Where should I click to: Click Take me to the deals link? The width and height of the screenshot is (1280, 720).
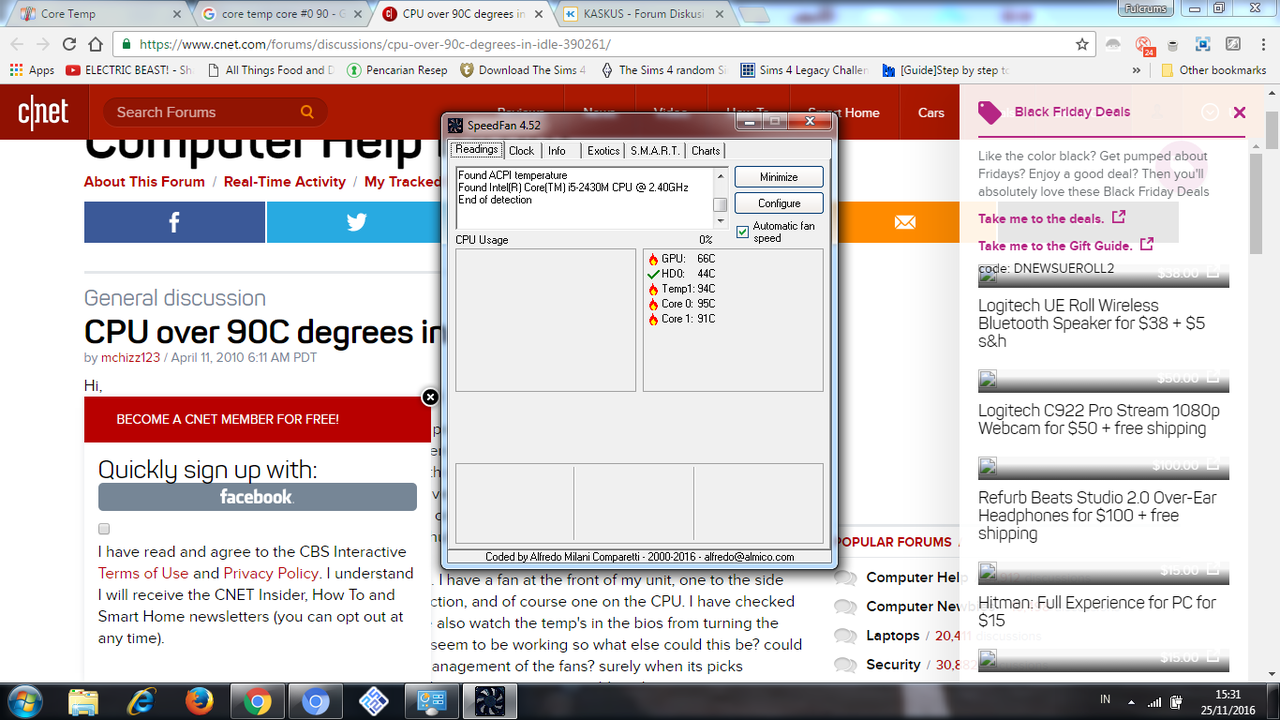tap(1052, 218)
